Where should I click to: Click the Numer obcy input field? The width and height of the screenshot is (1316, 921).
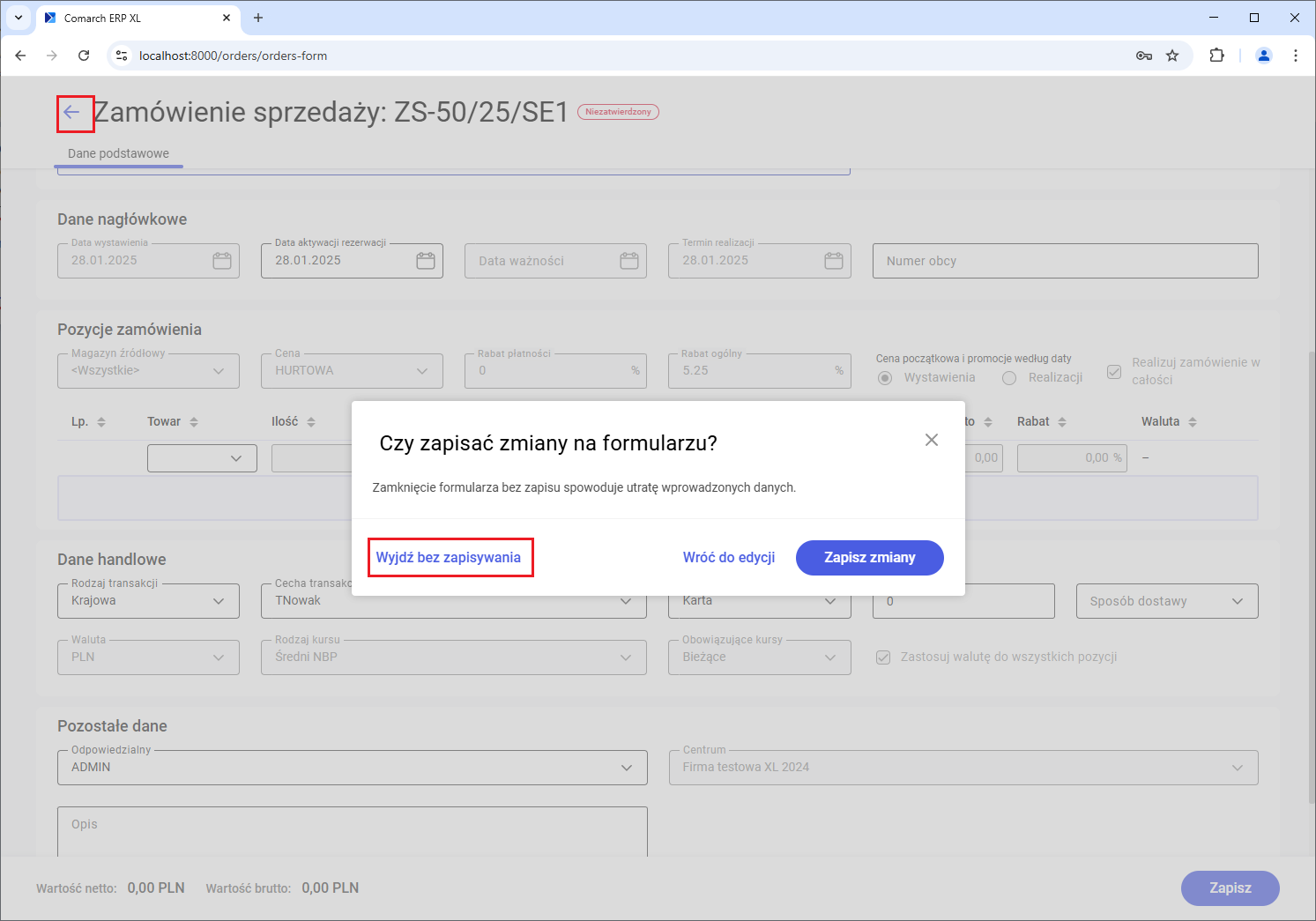(x=1065, y=261)
